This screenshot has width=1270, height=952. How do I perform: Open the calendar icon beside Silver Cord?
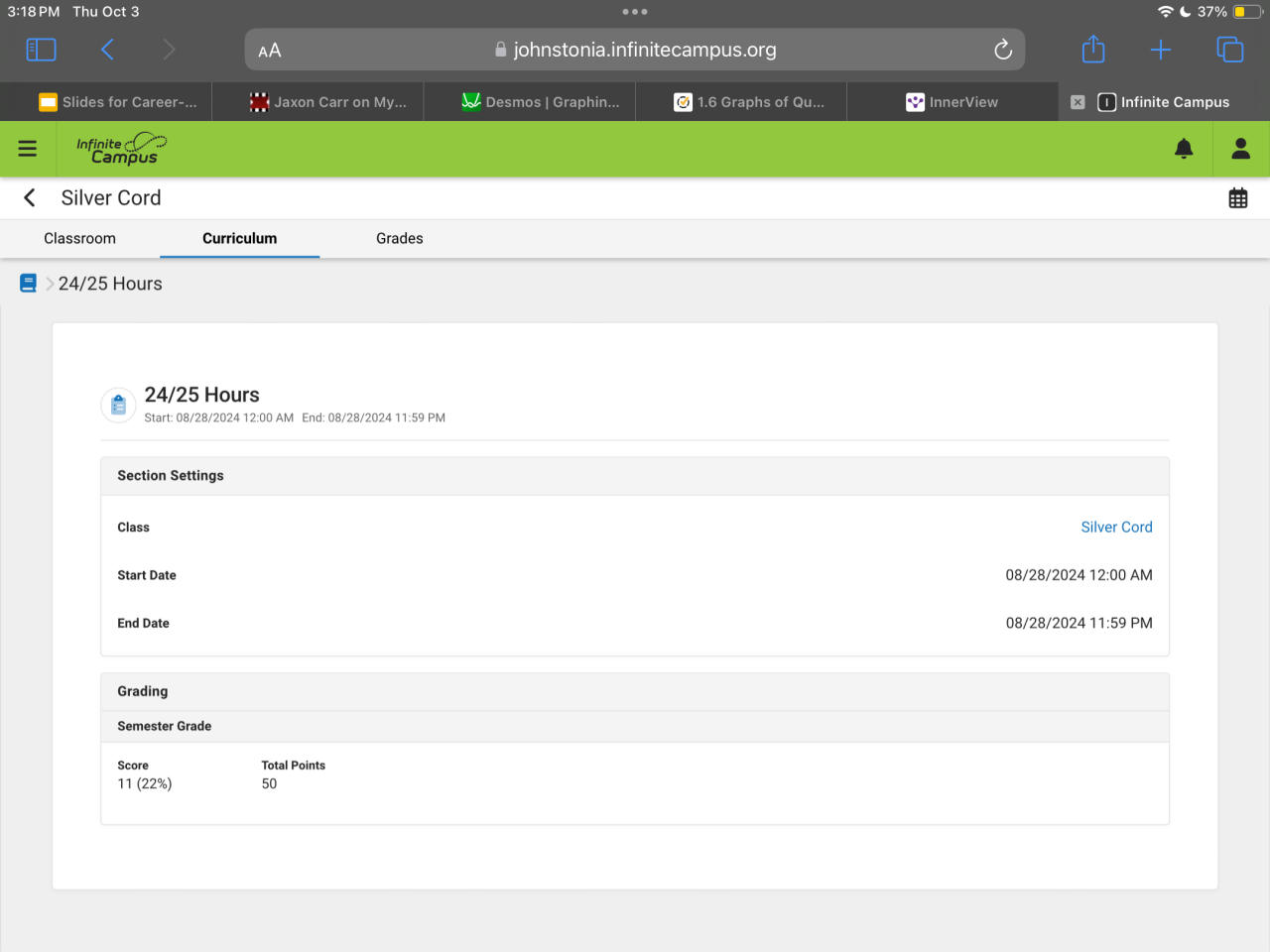(x=1238, y=198)
